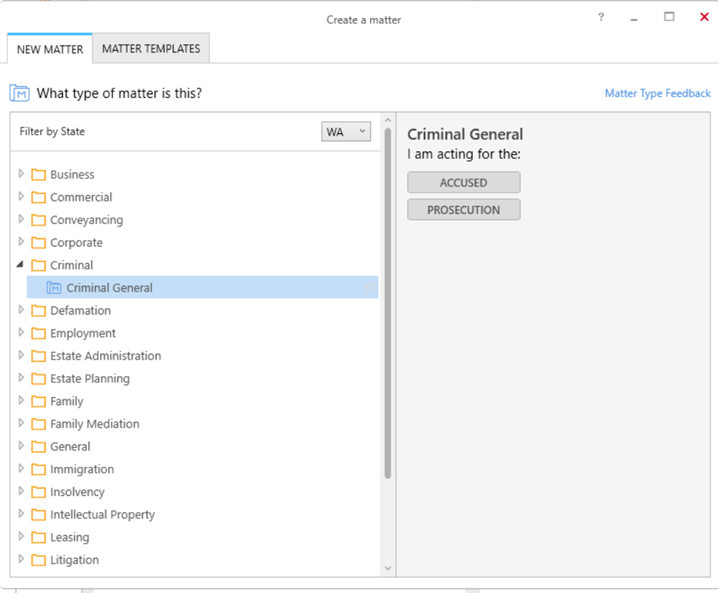
Task: Switch to the Matter Templates tab
Action: [x=151, y=49]
